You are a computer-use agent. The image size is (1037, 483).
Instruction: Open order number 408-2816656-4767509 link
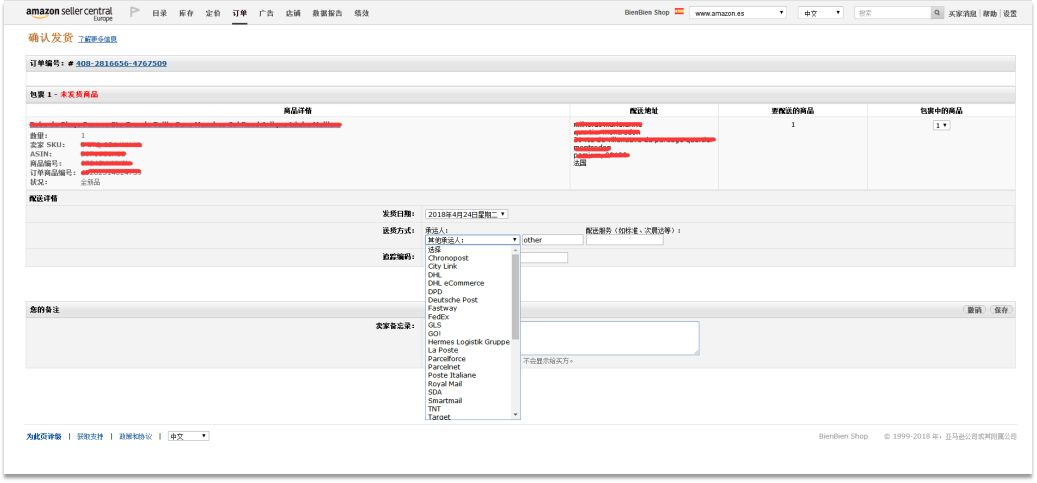click(121, 64)
